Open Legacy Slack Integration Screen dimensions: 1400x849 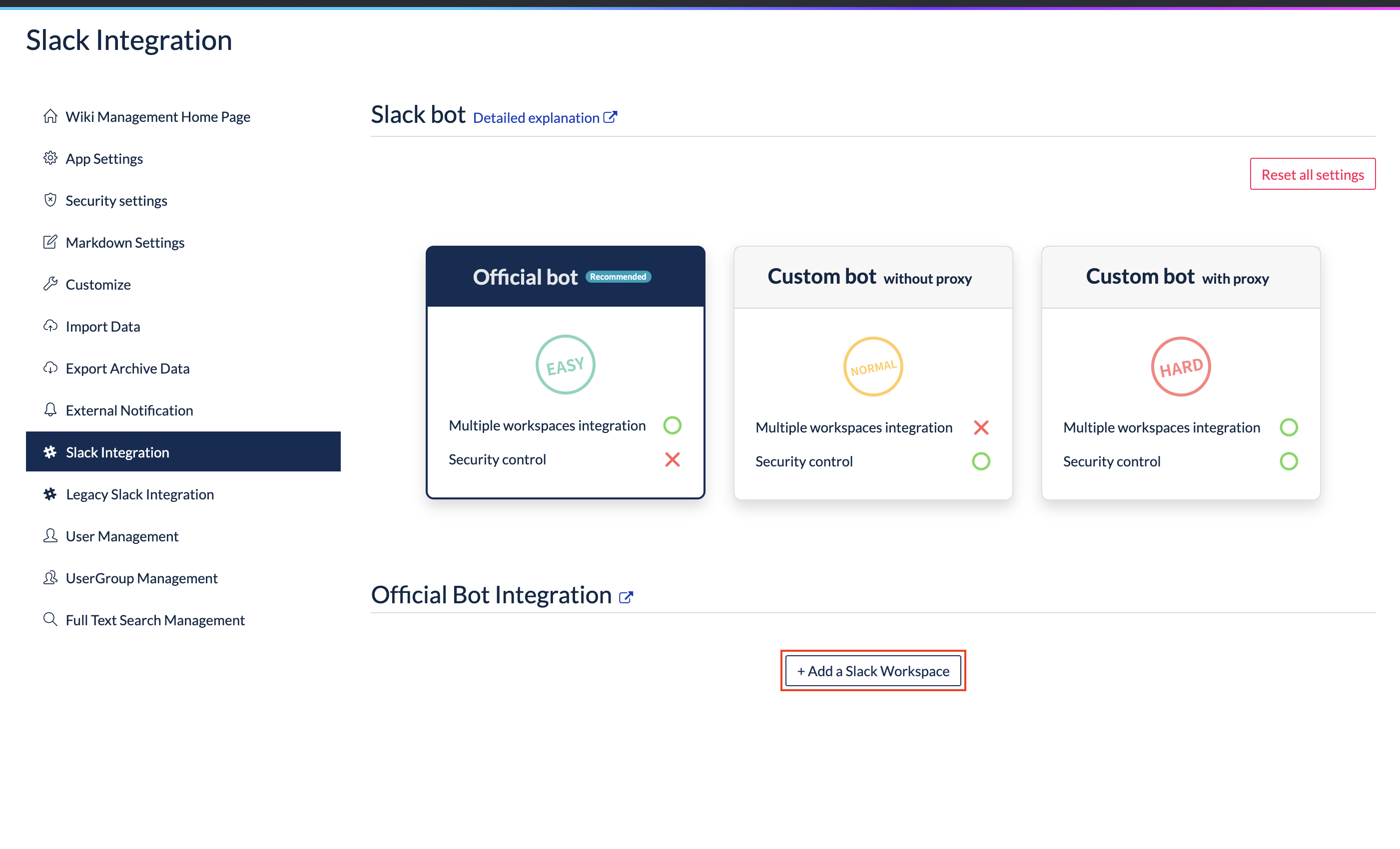pyautogui.click(x=183, y=494)
